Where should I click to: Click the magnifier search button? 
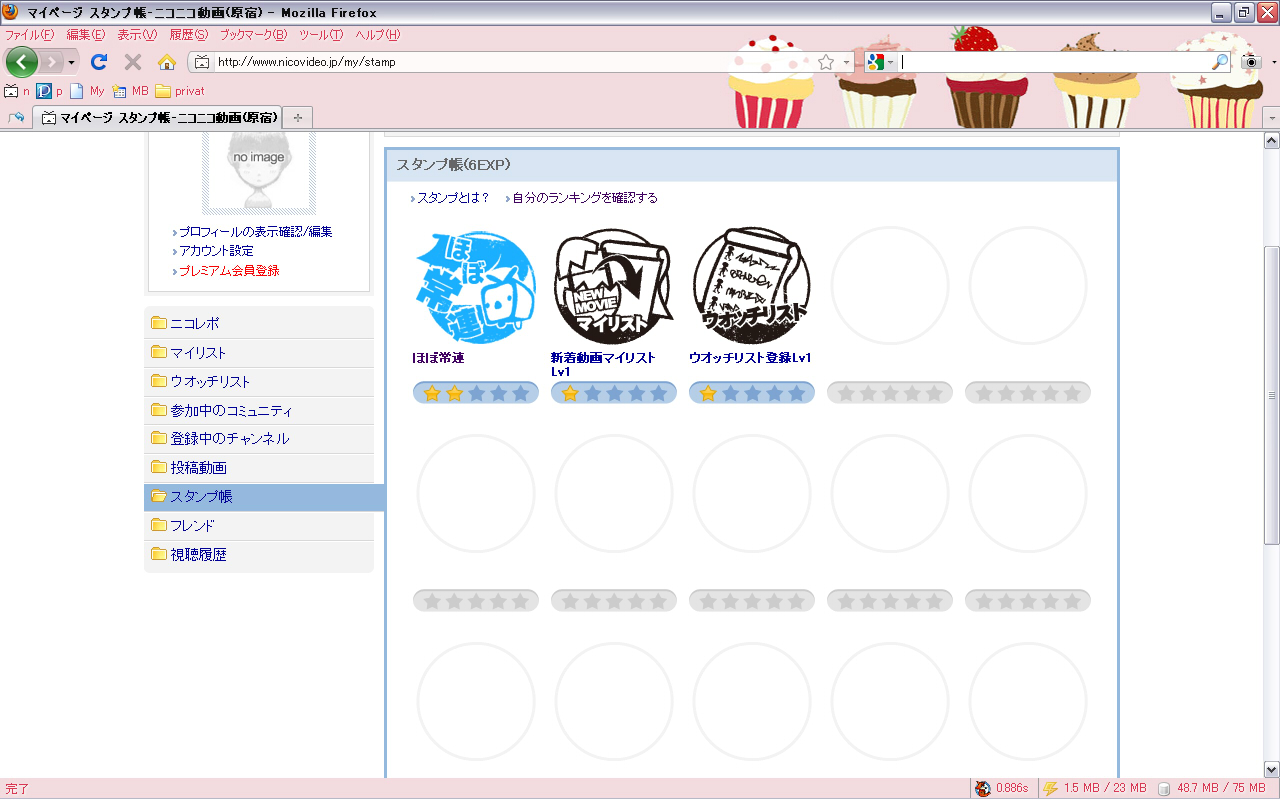tap(1220, 62)
